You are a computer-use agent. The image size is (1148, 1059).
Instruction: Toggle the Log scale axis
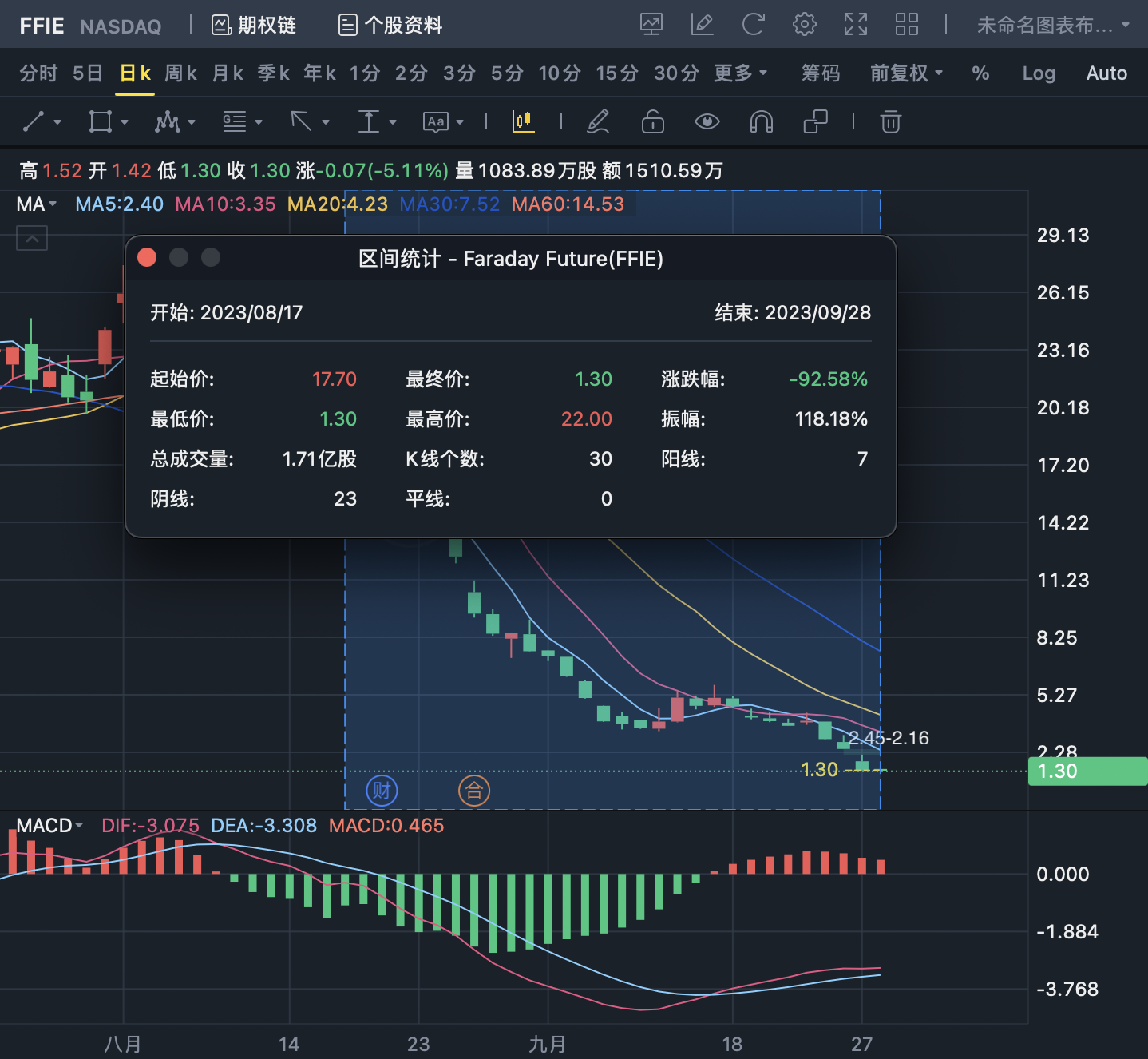(x=1039, y=73)
